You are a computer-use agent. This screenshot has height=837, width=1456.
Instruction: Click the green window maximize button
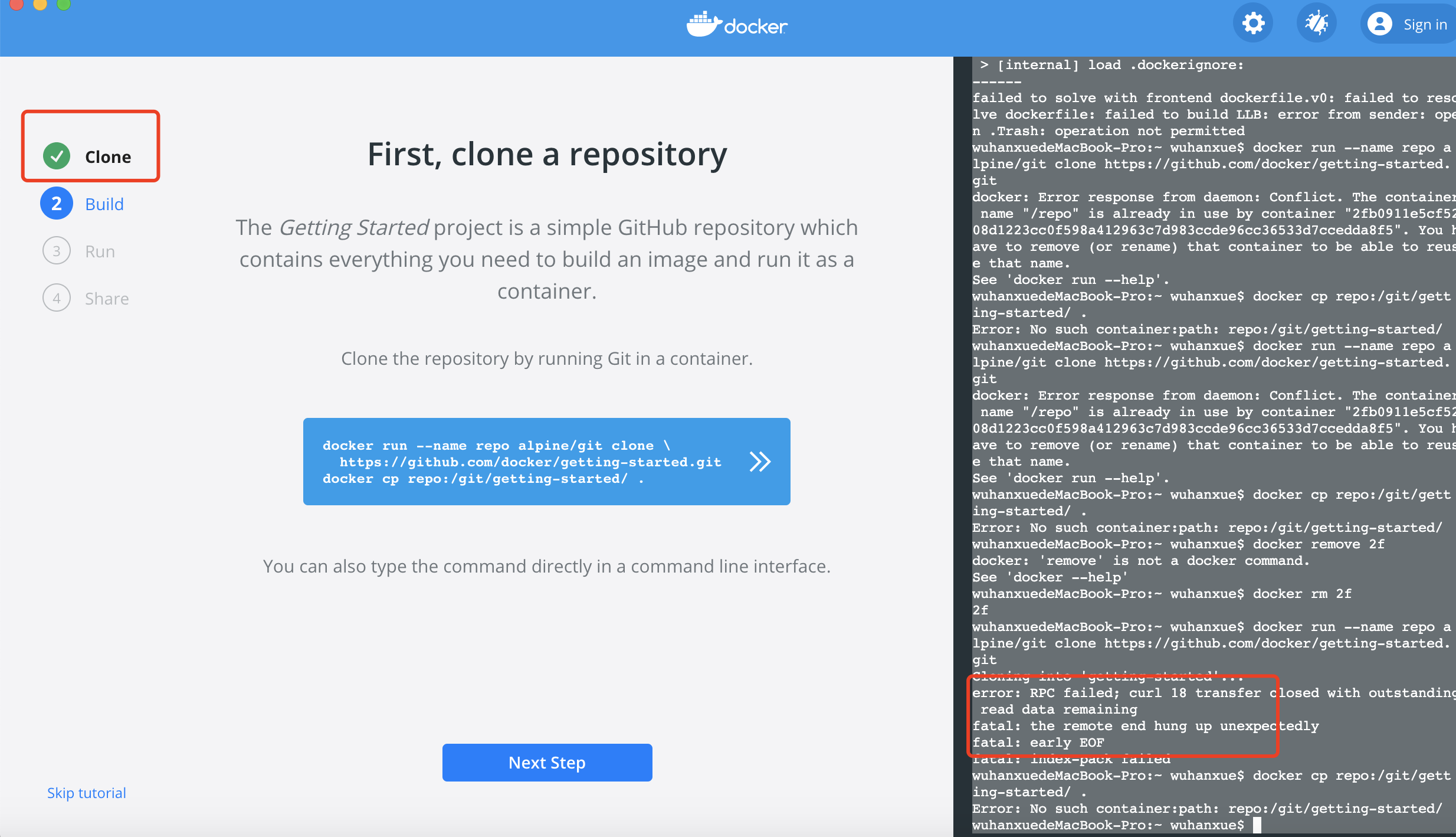click(64, 4)
